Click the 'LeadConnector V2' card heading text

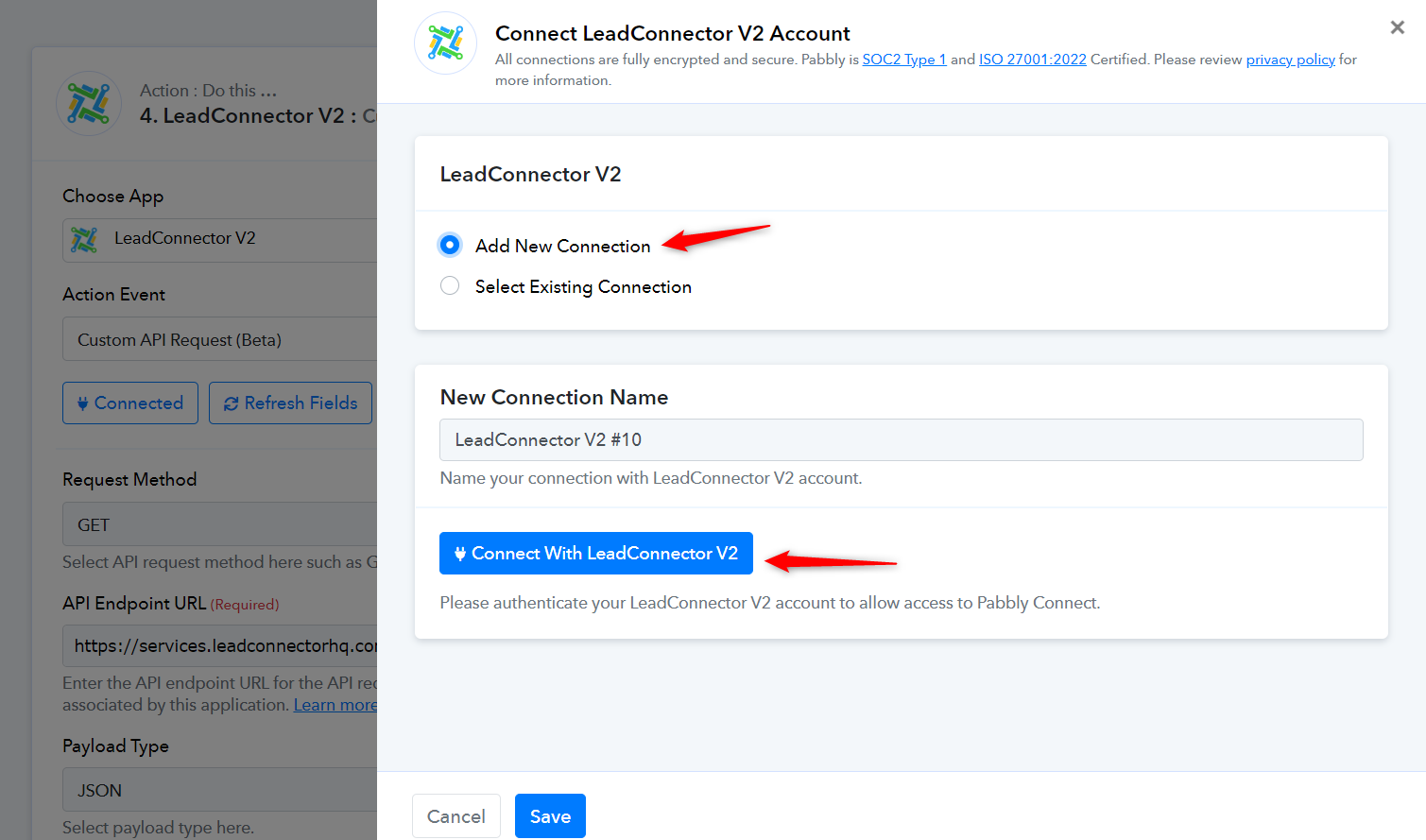(x=530, y=175)
